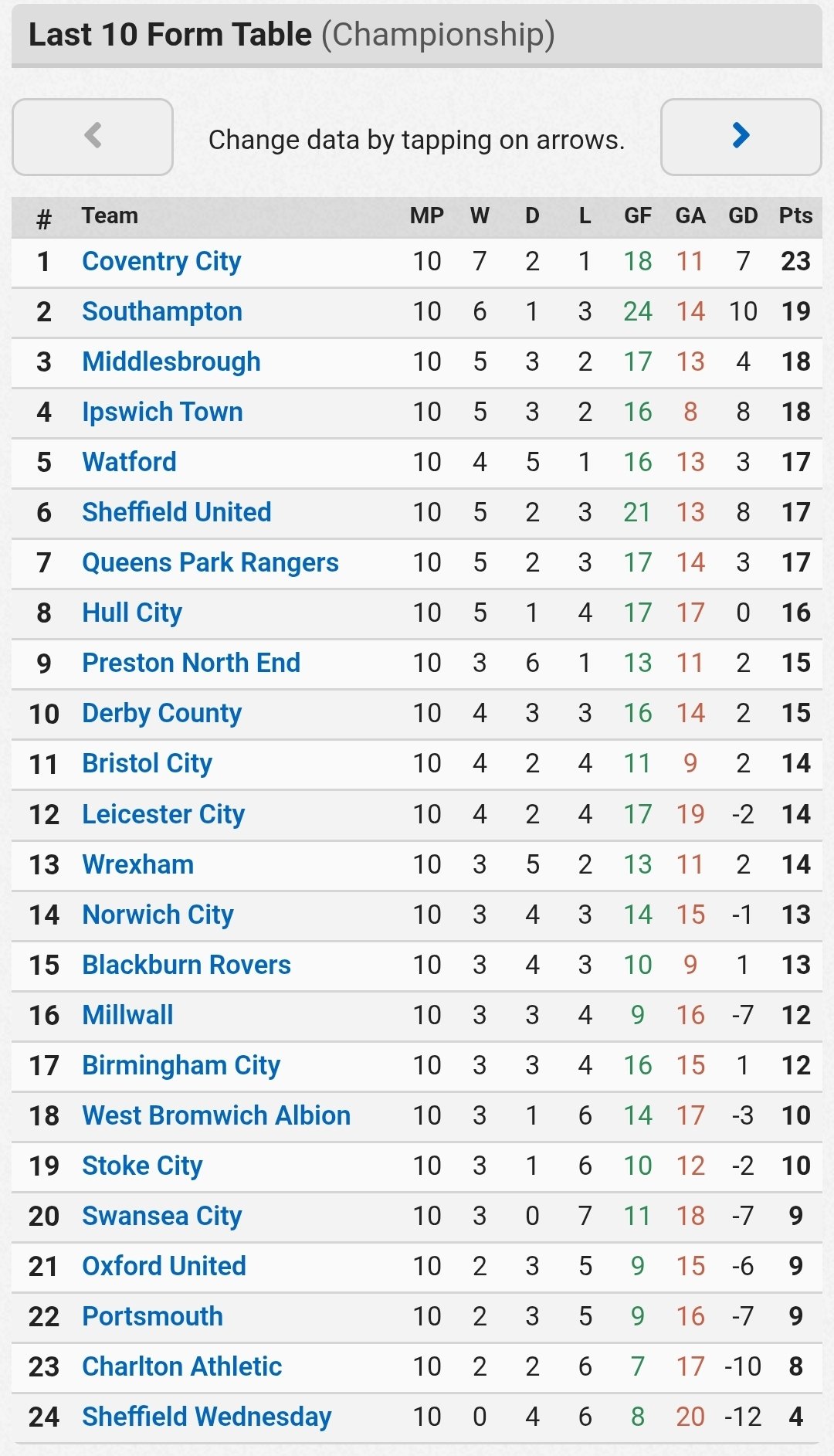Open the Hull City team link
Viewport: 834px width, 1456px height.
coord(132,613)
